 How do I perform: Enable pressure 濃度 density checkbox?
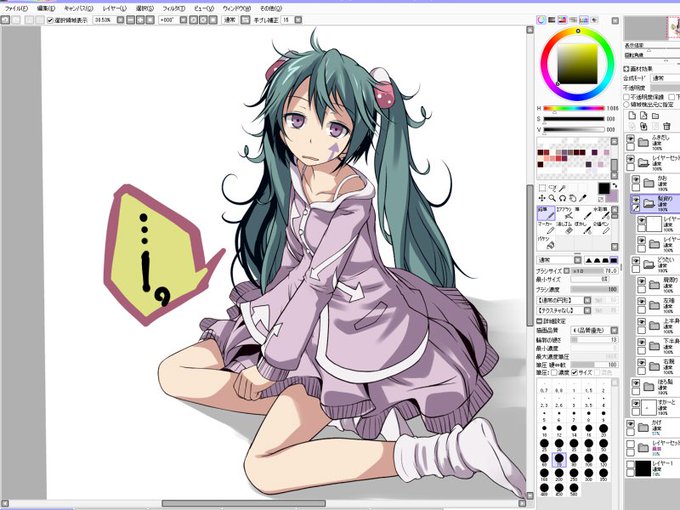[555, 373]
